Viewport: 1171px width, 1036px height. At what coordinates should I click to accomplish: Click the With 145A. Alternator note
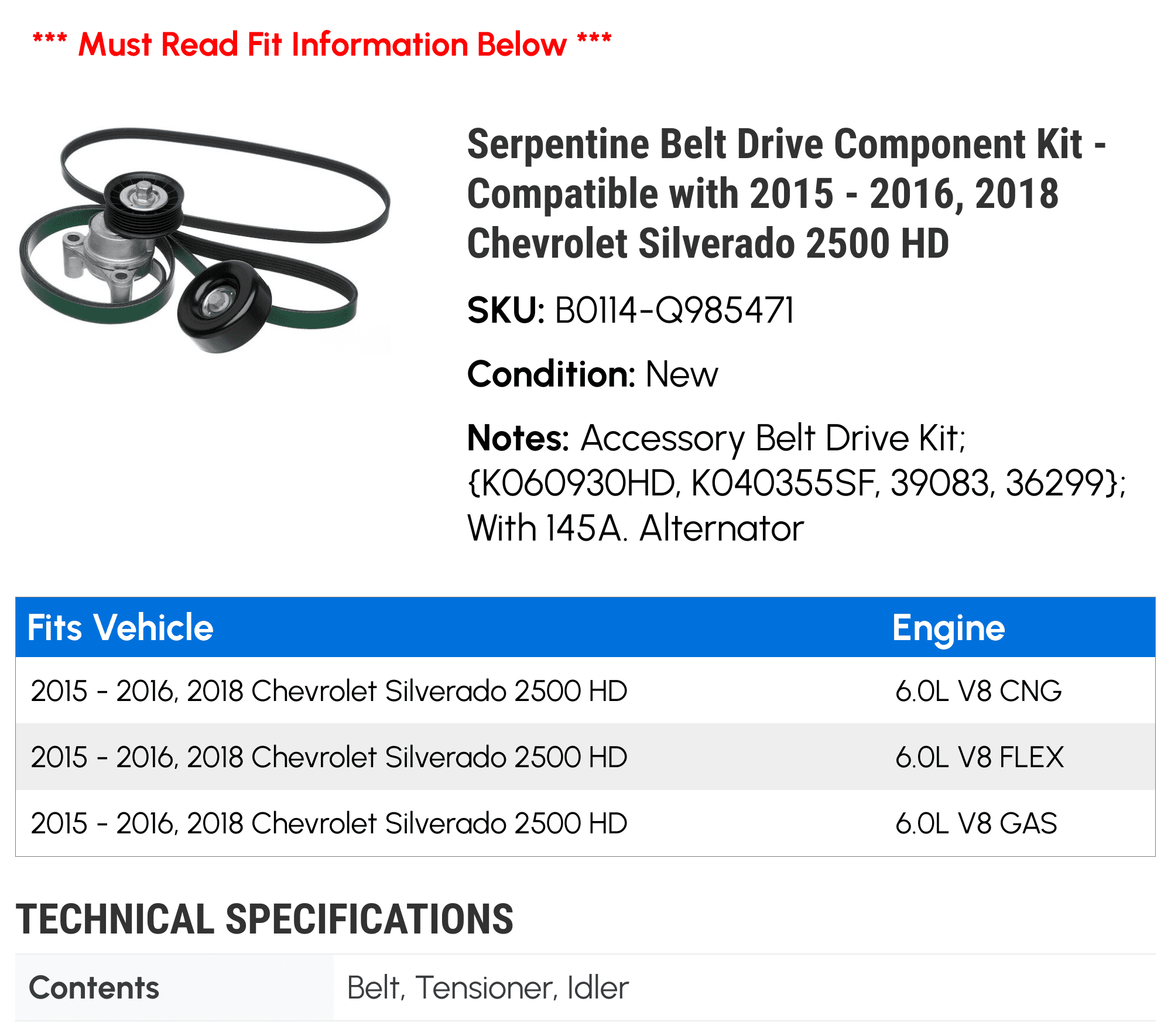[635, 528]
